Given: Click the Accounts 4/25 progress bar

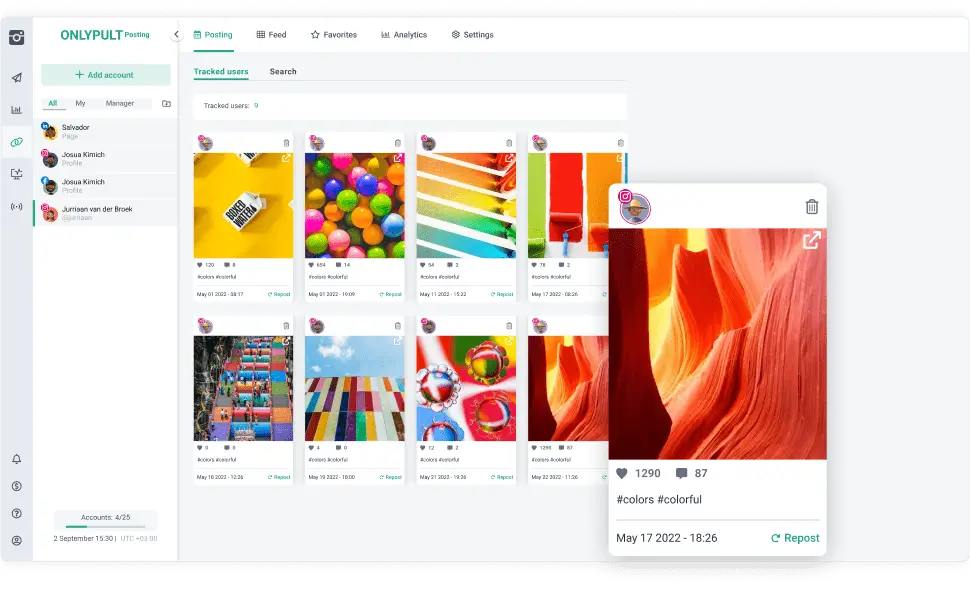Looking at the screenshot, I should click(103, 519).
